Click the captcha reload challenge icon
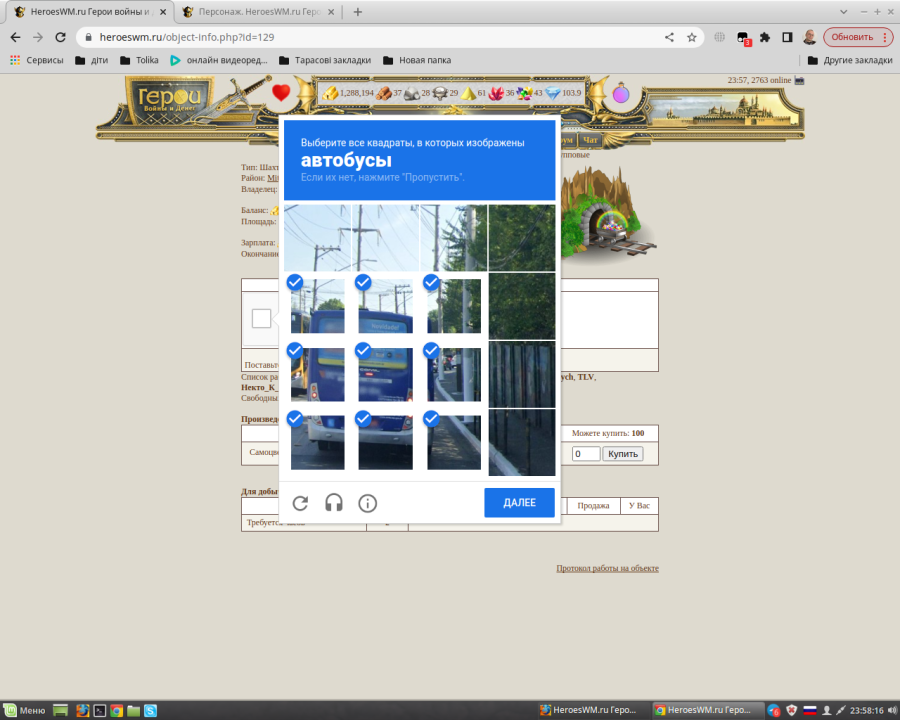The height and width of the screenshot is (720, 900). click(300, 503)
